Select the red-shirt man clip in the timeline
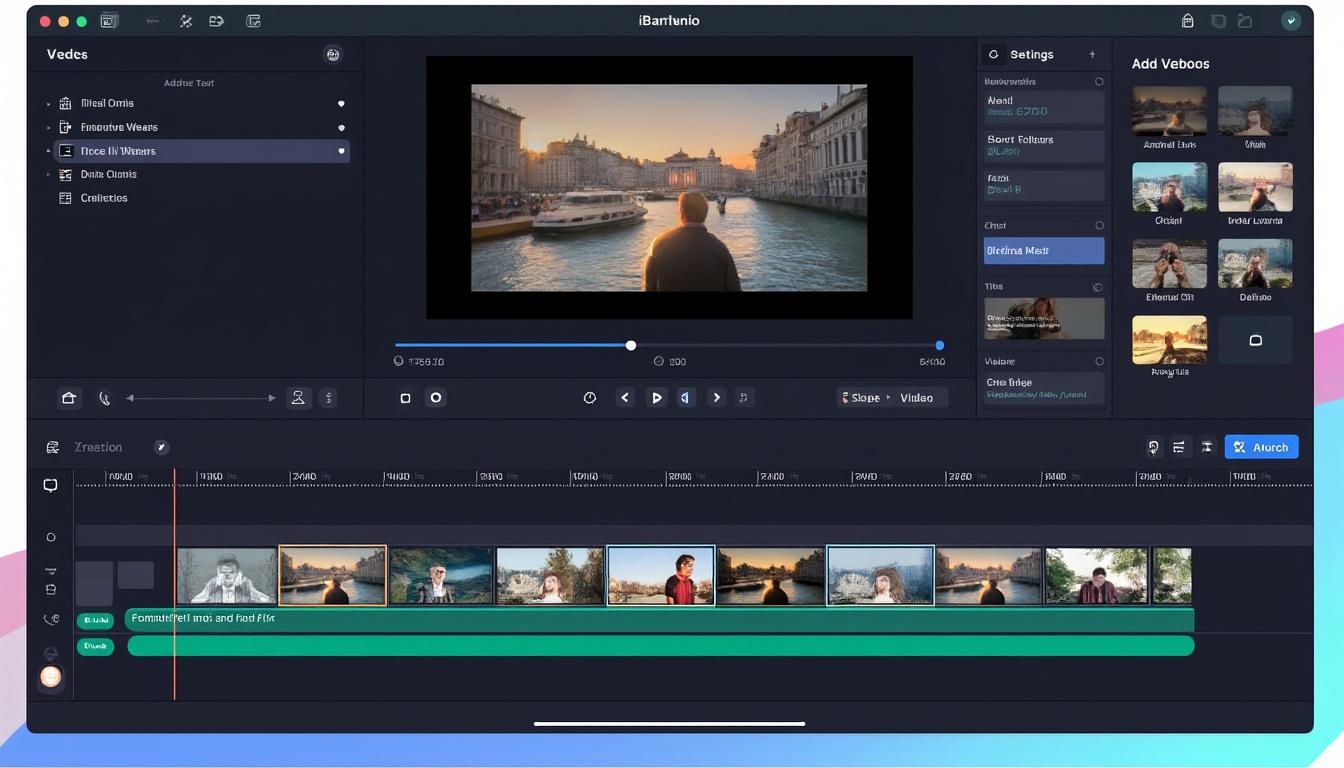 point(661,575)
